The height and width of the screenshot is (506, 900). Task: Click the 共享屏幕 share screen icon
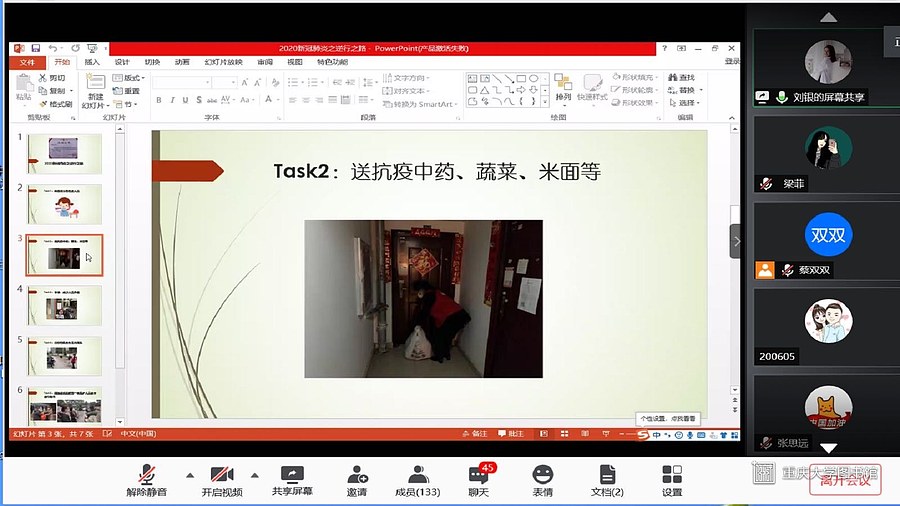pos(292,474)
